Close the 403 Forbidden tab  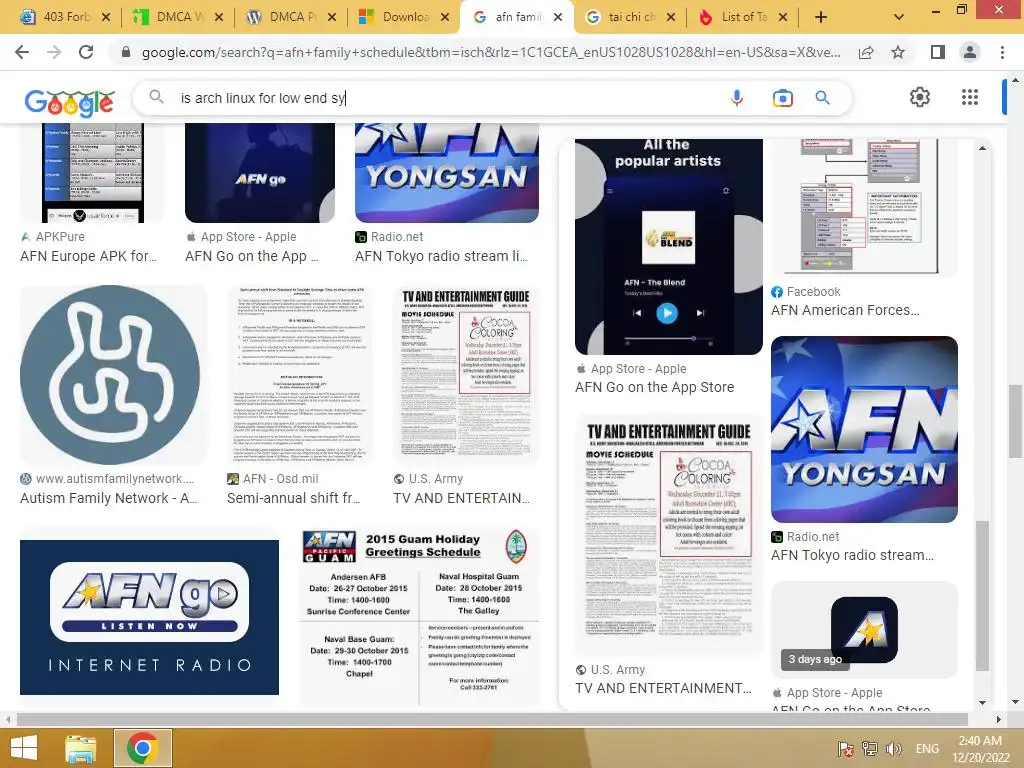106,17
